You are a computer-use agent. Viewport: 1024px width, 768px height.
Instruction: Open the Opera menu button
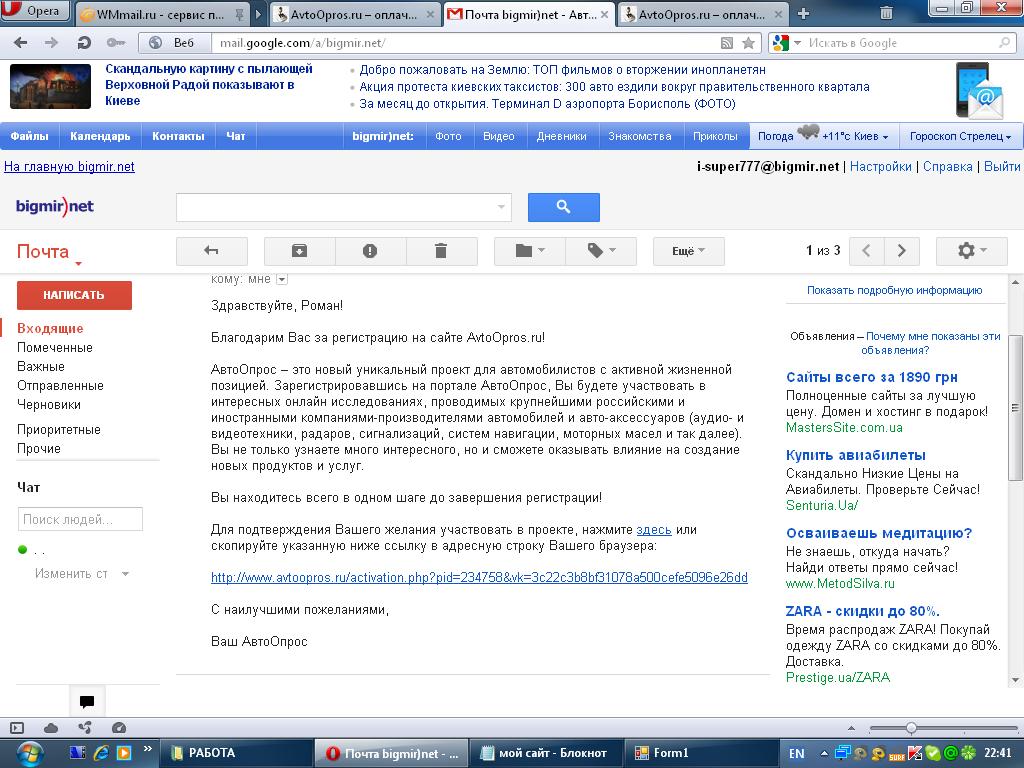34,10
